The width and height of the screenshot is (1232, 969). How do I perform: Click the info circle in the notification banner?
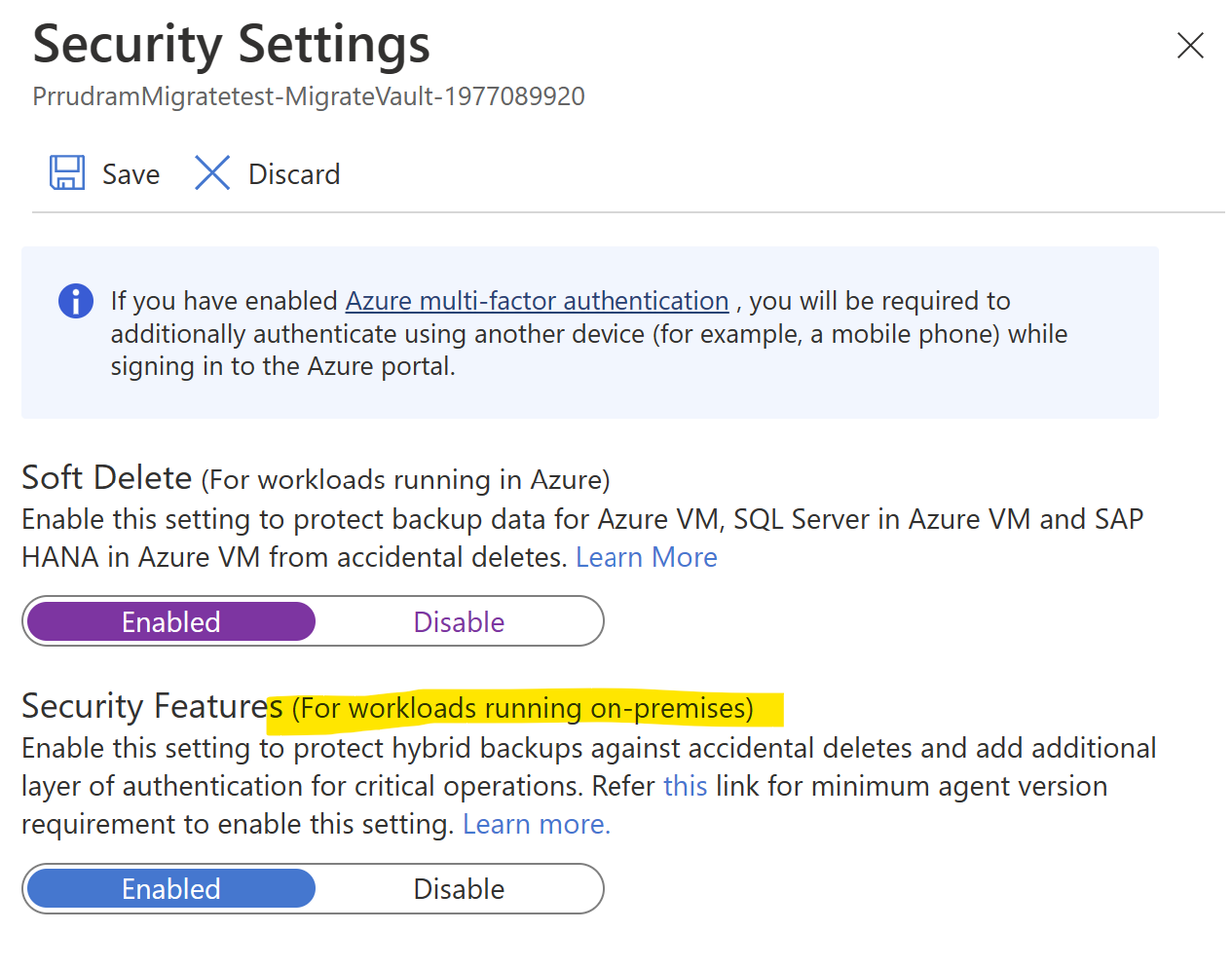click(x=75, y=301)
